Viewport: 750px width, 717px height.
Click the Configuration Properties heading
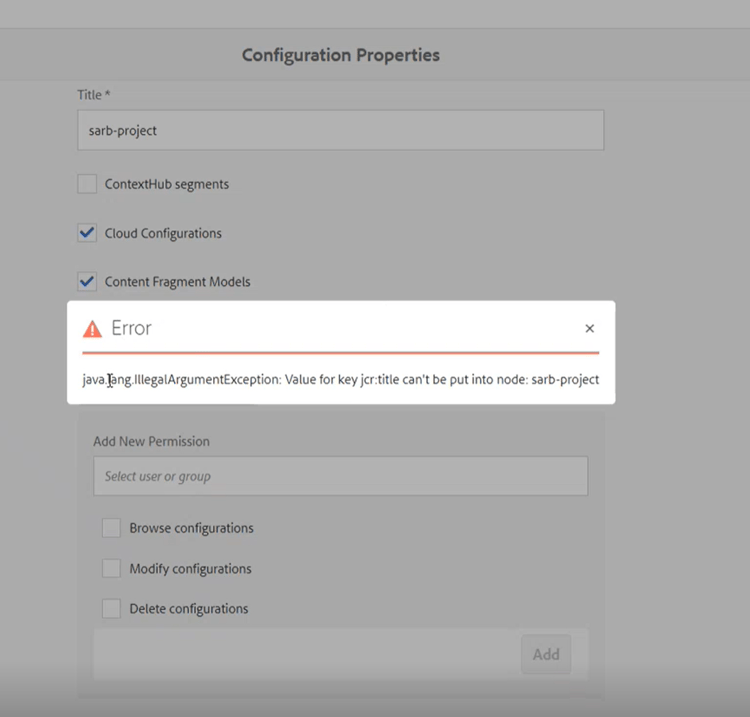pyautogui.click(x=341, y=55)
